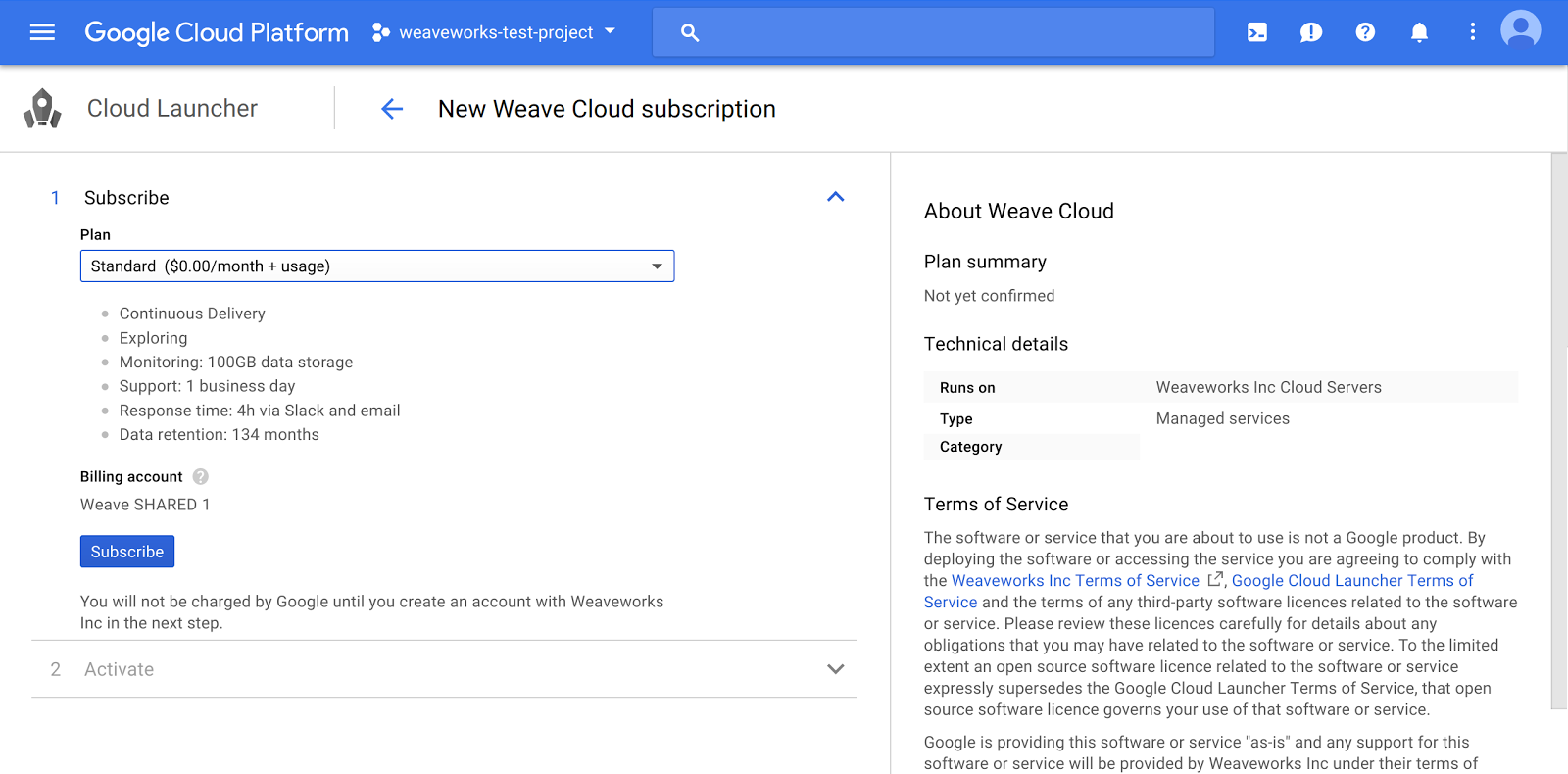
Task: Click the search icon in search bar
Action: click(690, 33)
